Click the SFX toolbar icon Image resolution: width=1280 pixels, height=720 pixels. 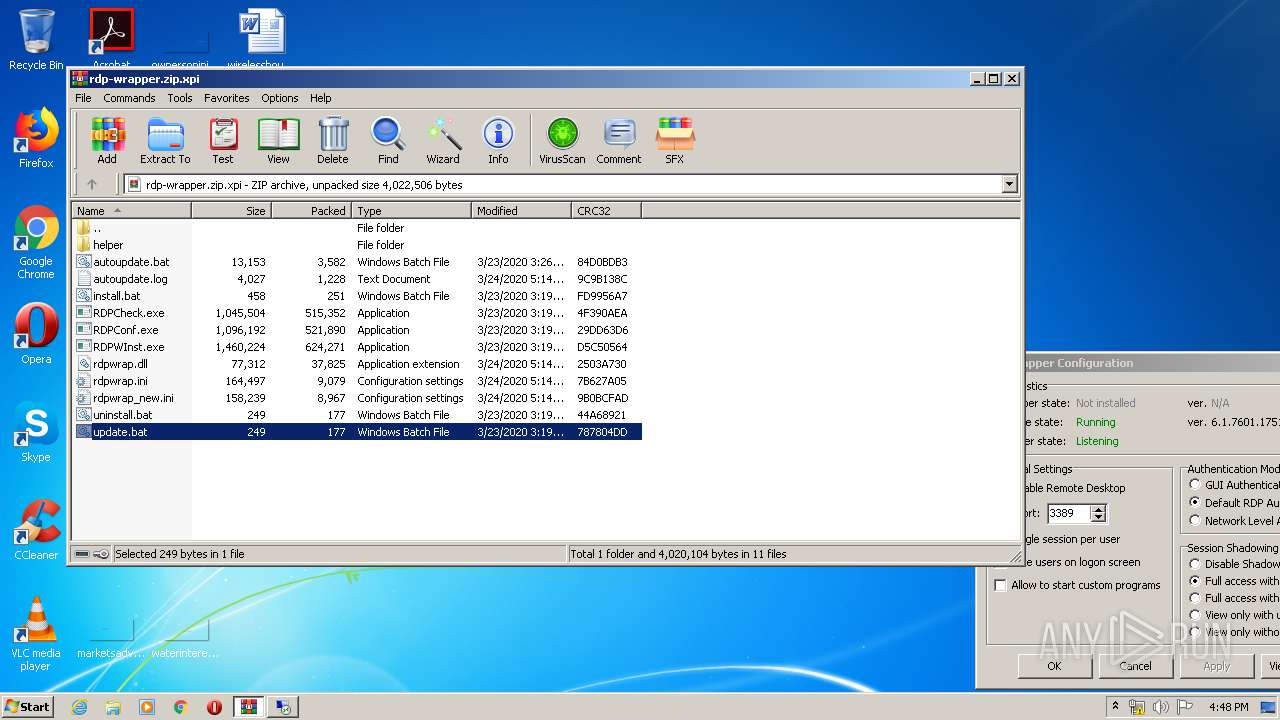(x=675, y=140)
